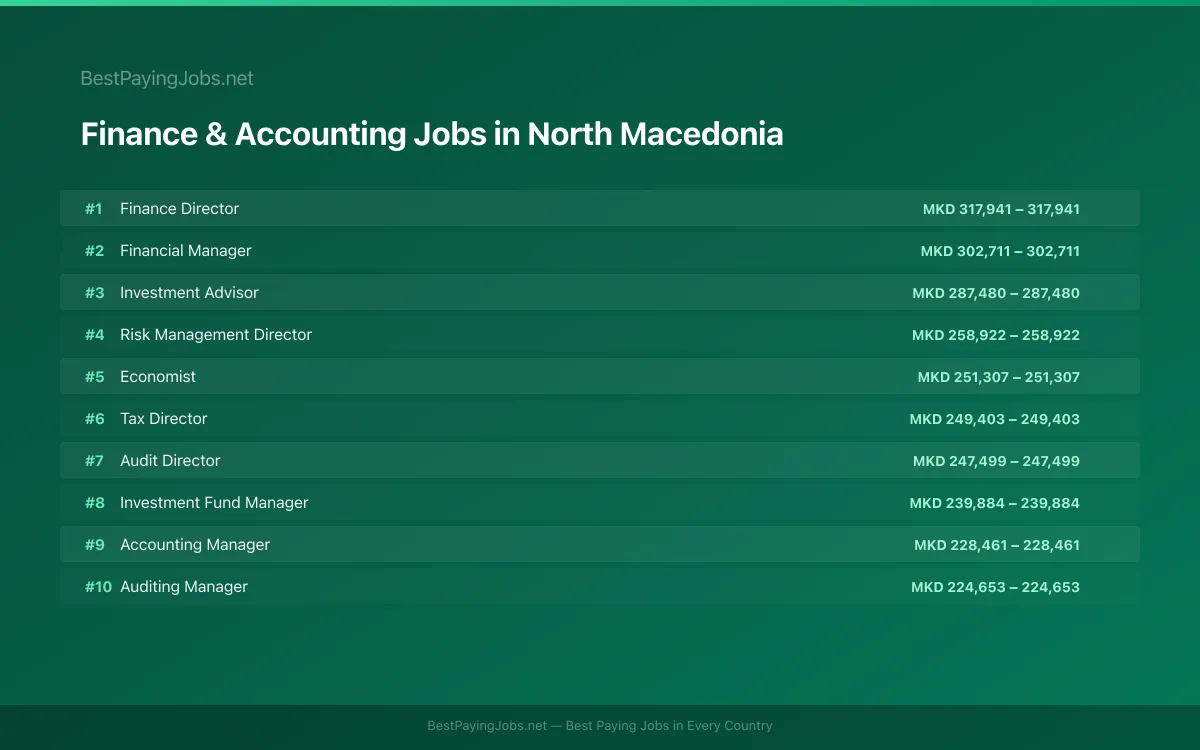
Task: Click the salary MKD 258,922 – 258,922
Action: 996,335
